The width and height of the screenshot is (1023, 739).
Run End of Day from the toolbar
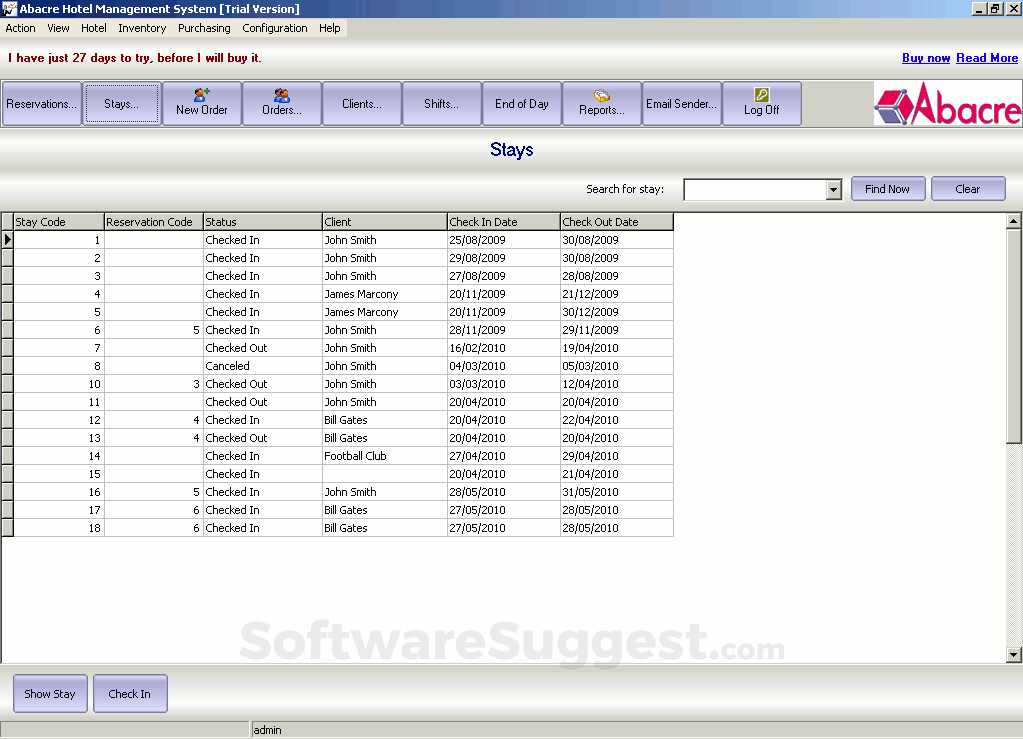click(x=521, y=103)
